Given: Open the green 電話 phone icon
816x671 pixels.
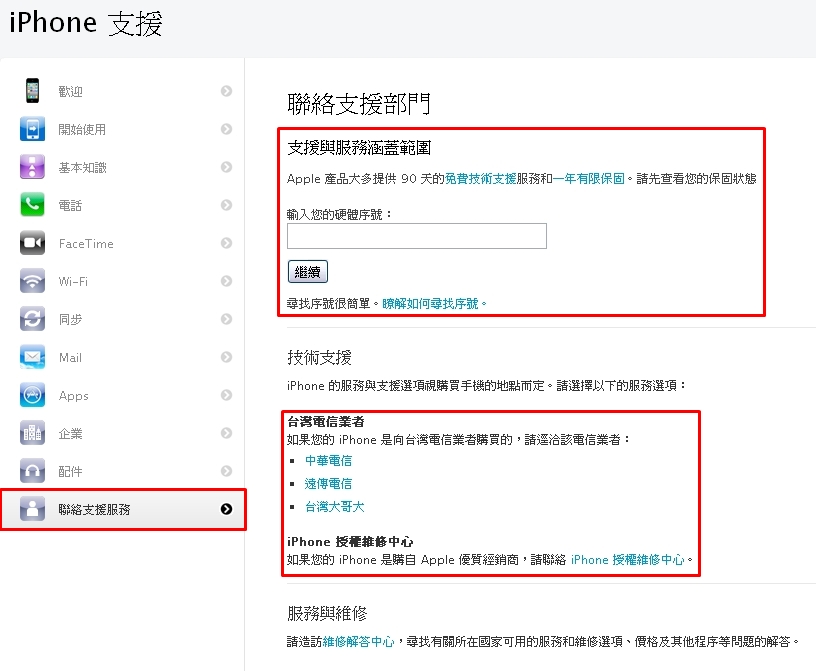Looking at the screenshot, I should pos(32,205).
